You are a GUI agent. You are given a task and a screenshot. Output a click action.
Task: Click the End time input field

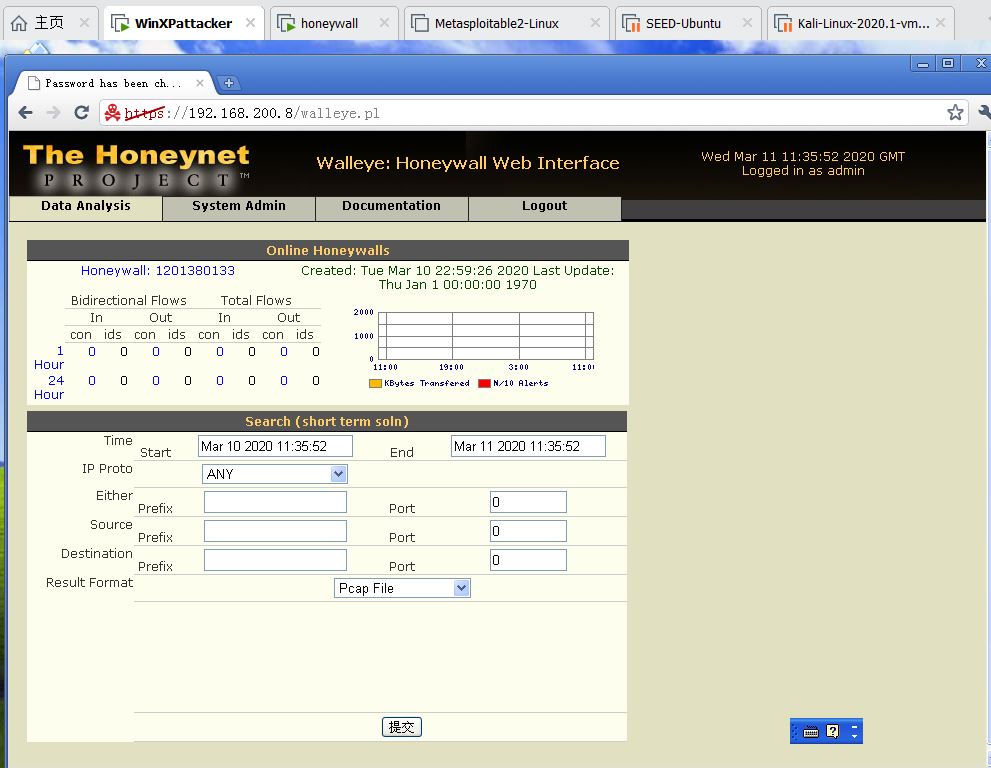click(528, 446)
